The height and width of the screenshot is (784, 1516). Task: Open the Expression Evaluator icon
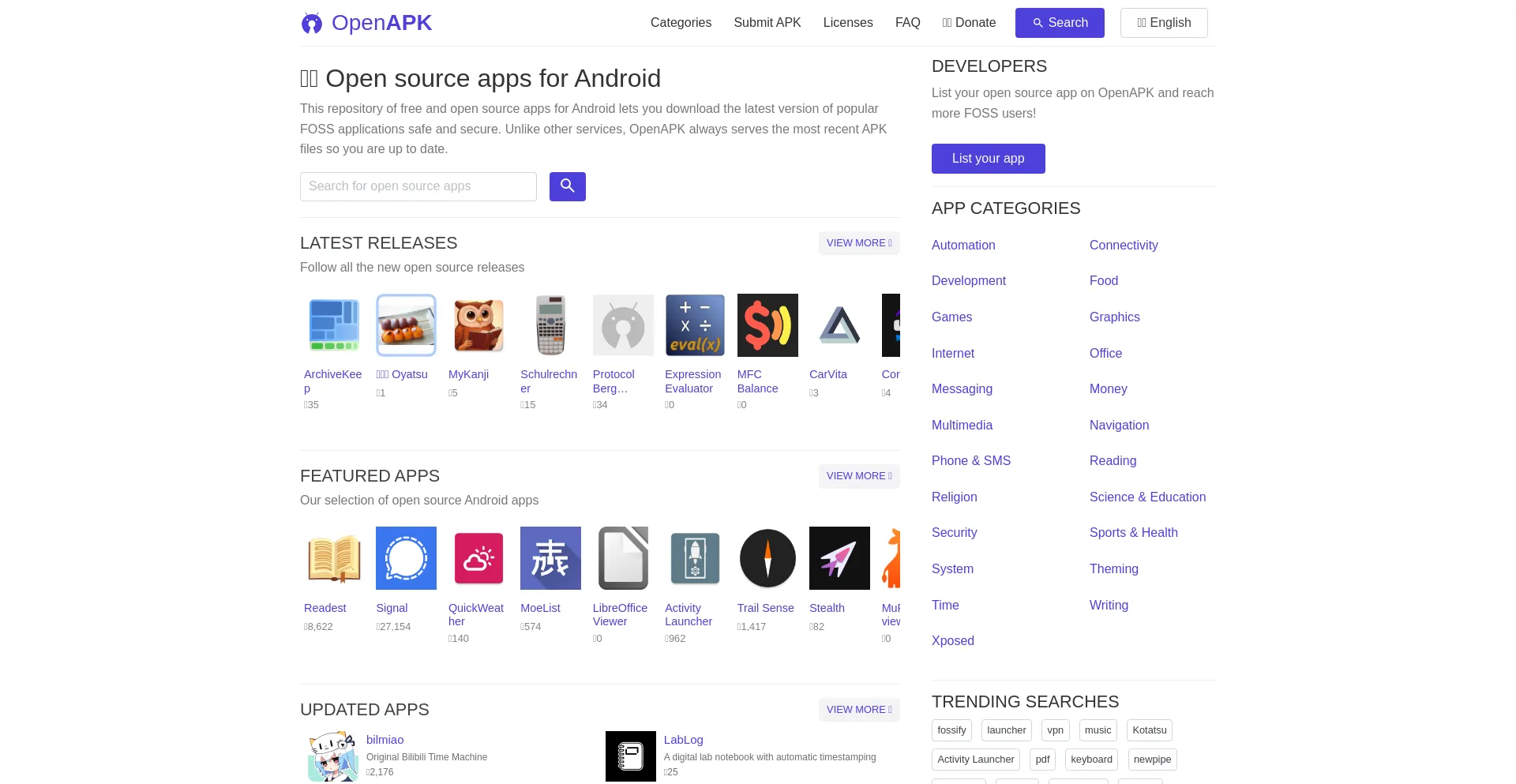[x=695, y=325]
